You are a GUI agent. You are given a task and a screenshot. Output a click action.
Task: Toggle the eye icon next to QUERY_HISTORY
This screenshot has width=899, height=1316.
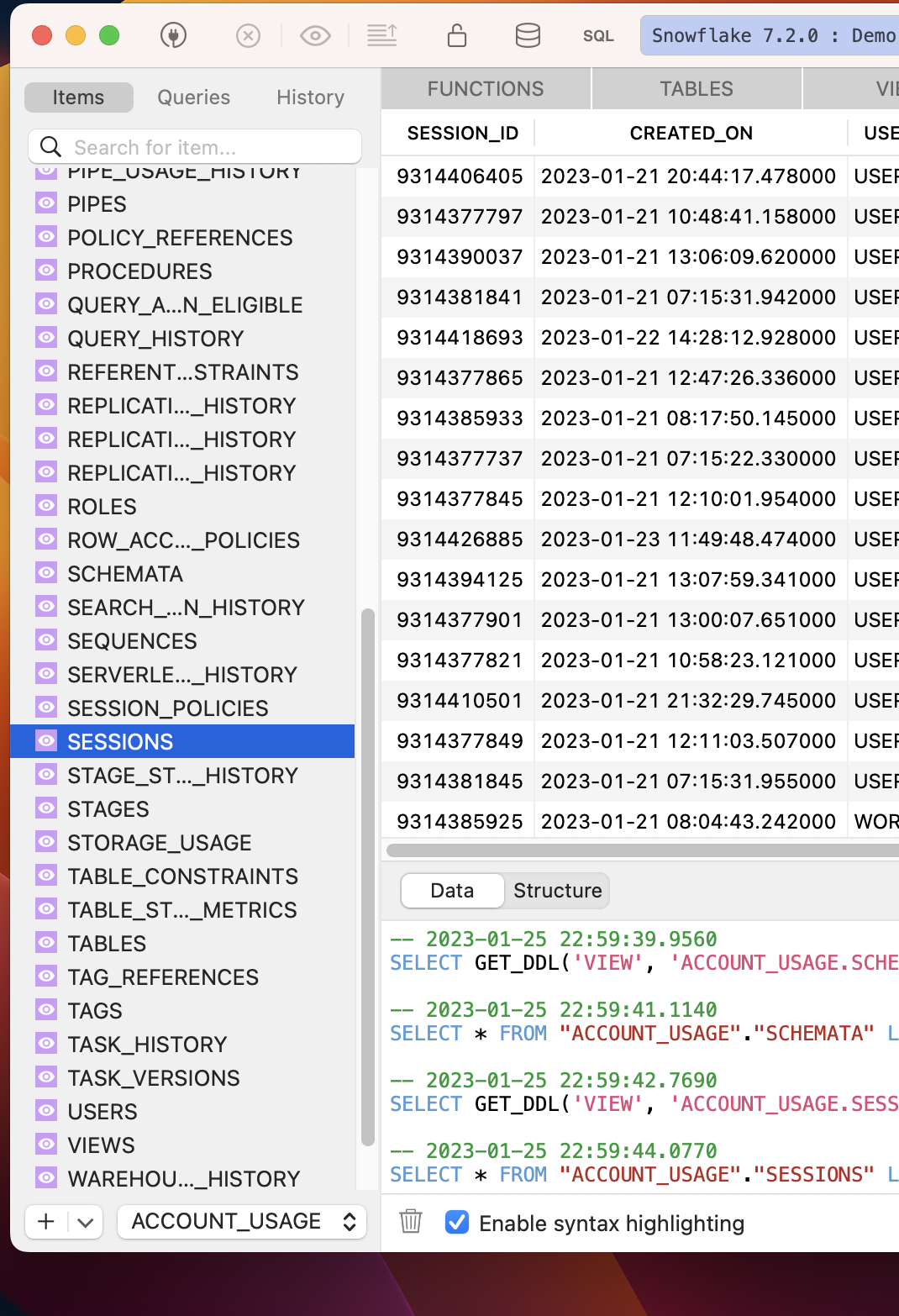pos(46,338)
